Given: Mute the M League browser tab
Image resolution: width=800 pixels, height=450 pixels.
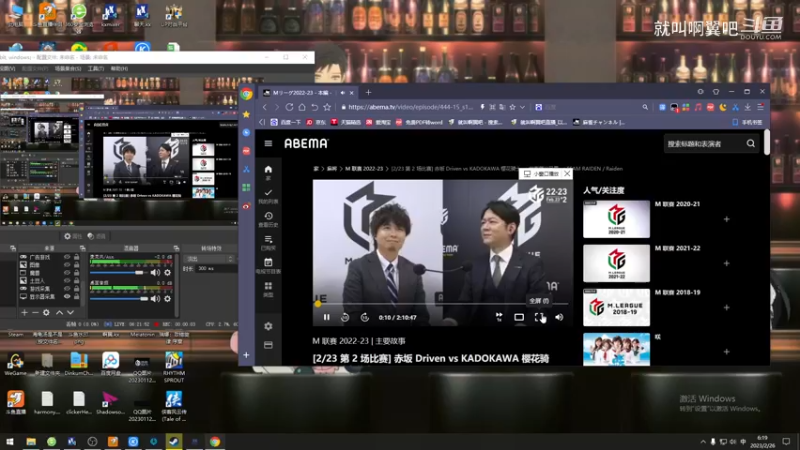Looking at the screenshot, I should (x=342, y=93).
